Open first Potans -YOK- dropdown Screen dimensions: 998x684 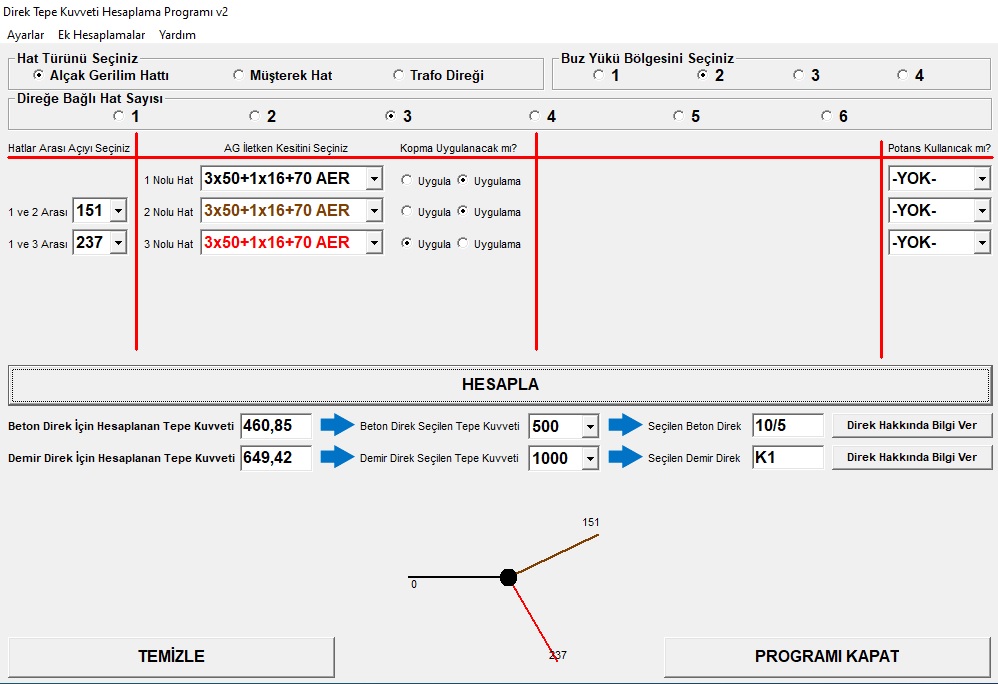(982, 179)
